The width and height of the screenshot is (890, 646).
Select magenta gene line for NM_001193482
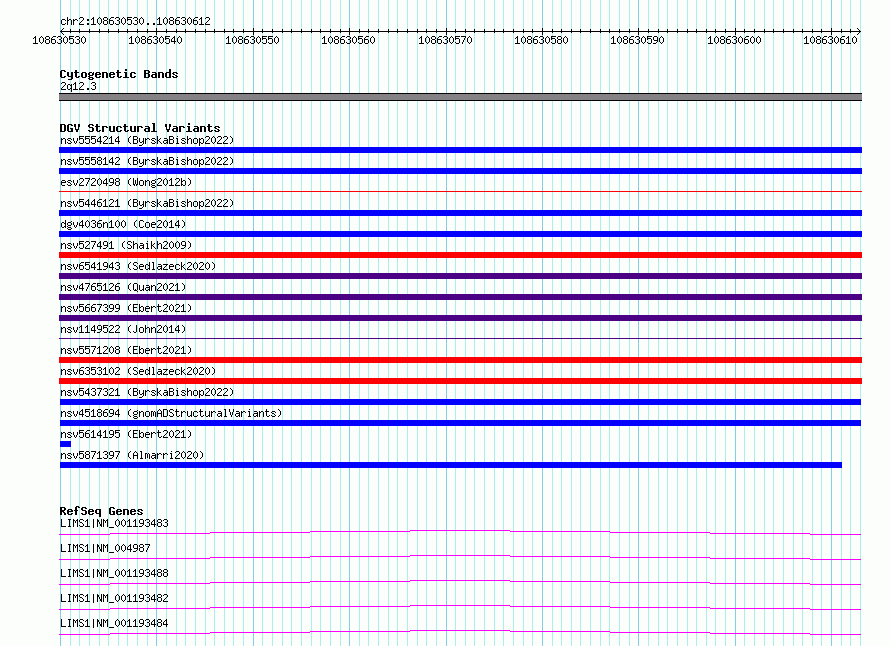460,607
